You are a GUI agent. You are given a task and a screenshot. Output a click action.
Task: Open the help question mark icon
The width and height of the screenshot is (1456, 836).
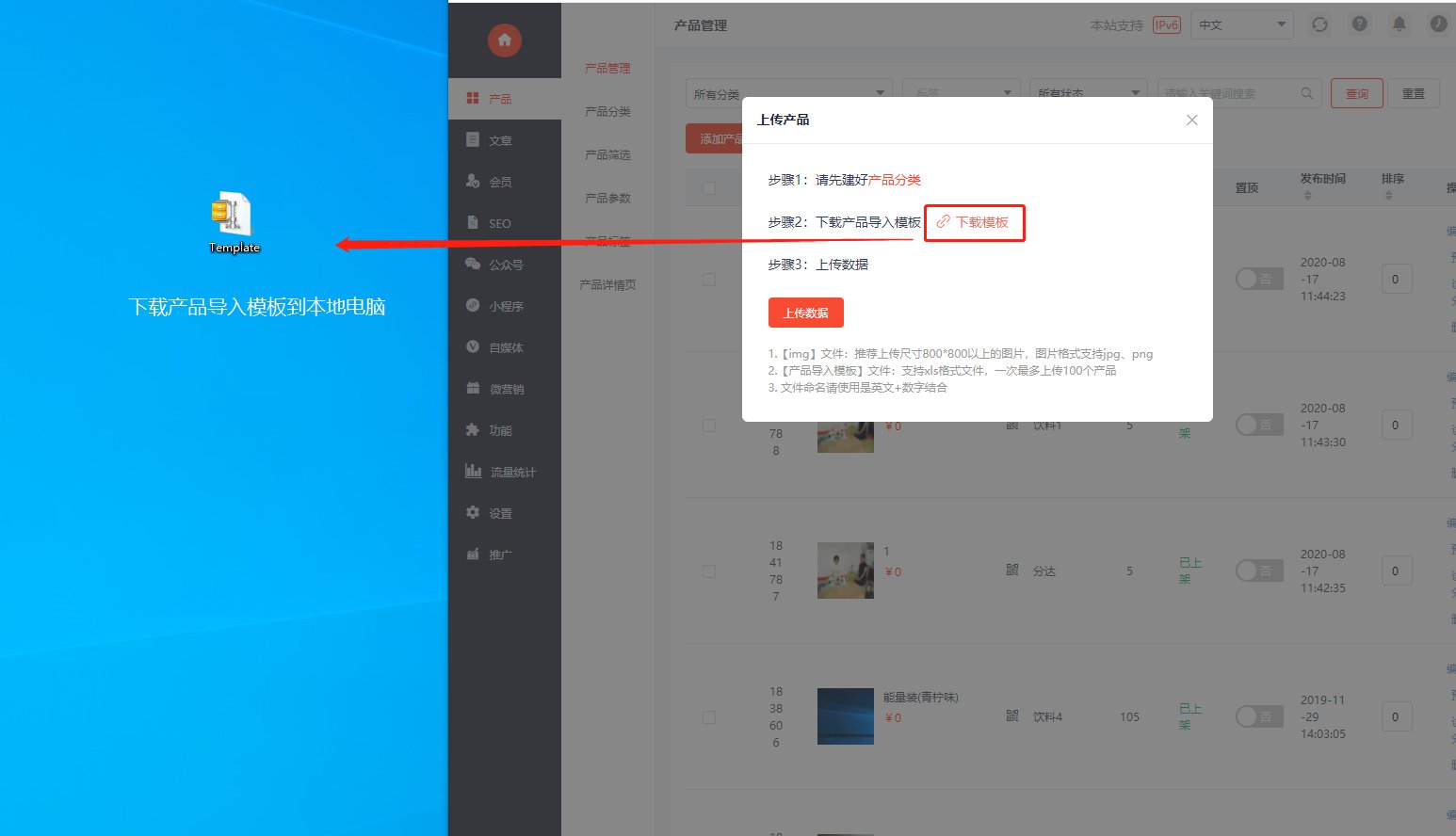(x=1360, y=24)
